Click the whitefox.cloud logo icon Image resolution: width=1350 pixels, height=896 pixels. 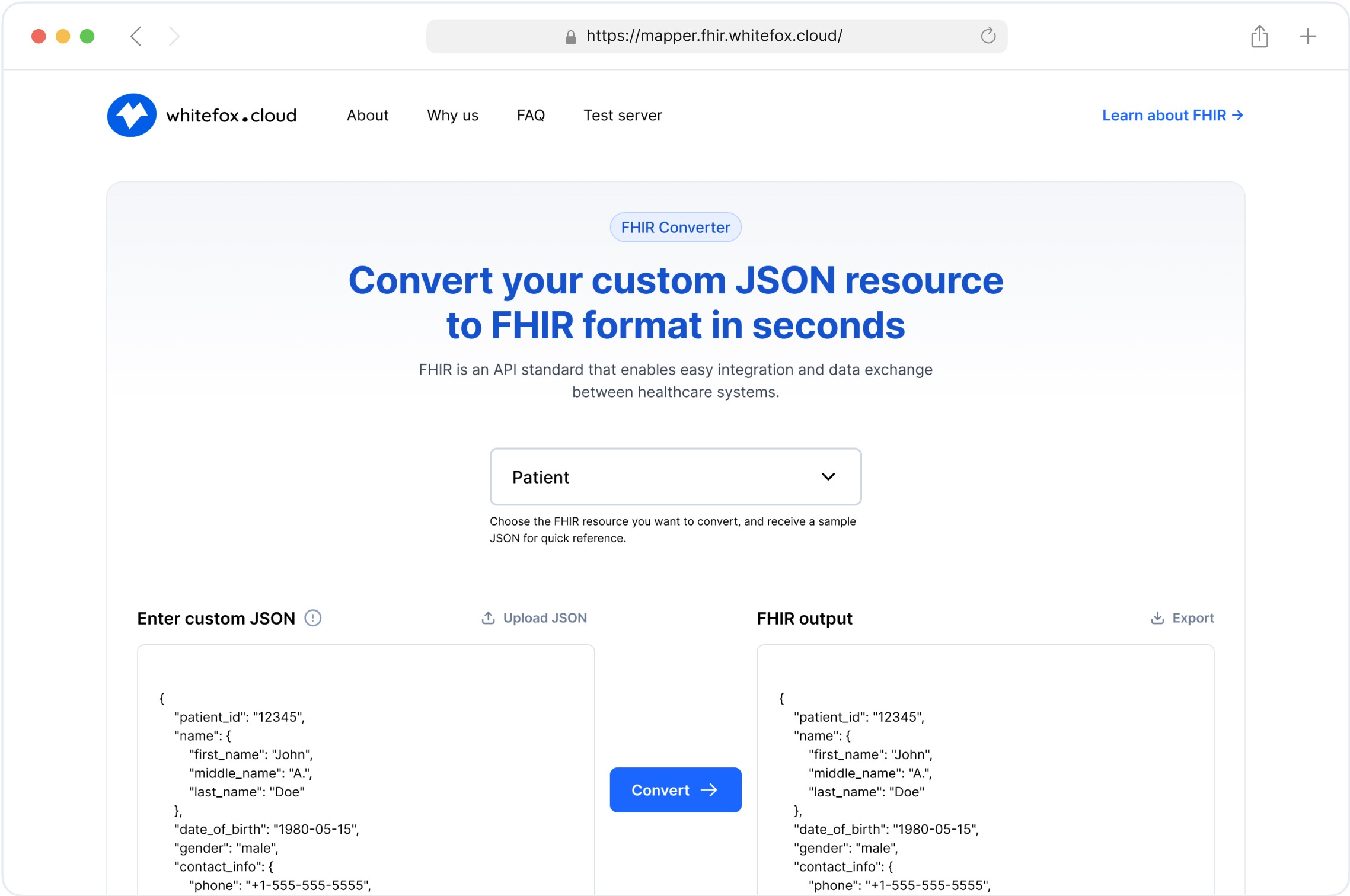pyautogui.click(x=132, y=115)
